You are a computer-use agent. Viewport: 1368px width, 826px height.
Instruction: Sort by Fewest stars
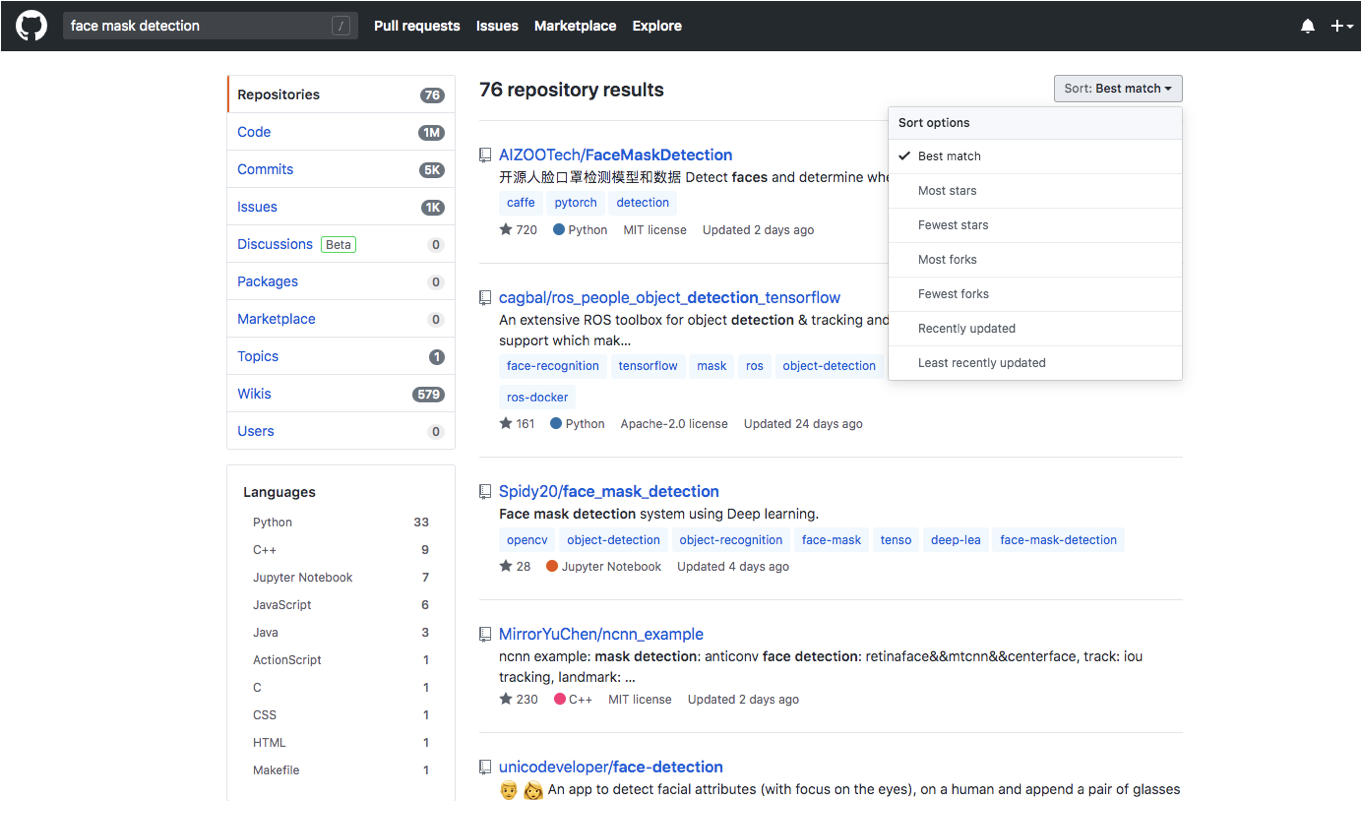pos(1035,225)
